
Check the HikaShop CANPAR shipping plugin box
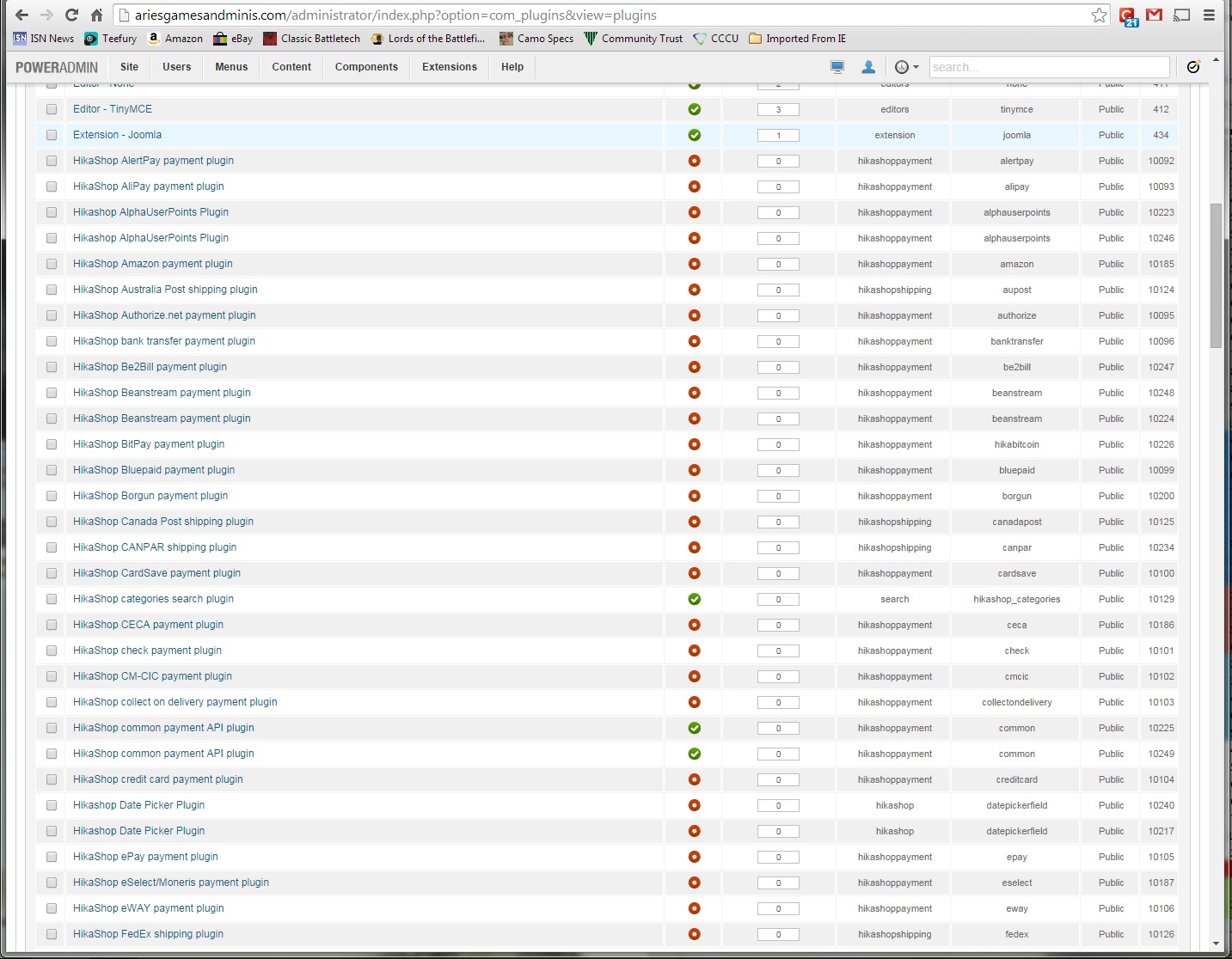tap(52, 547)
